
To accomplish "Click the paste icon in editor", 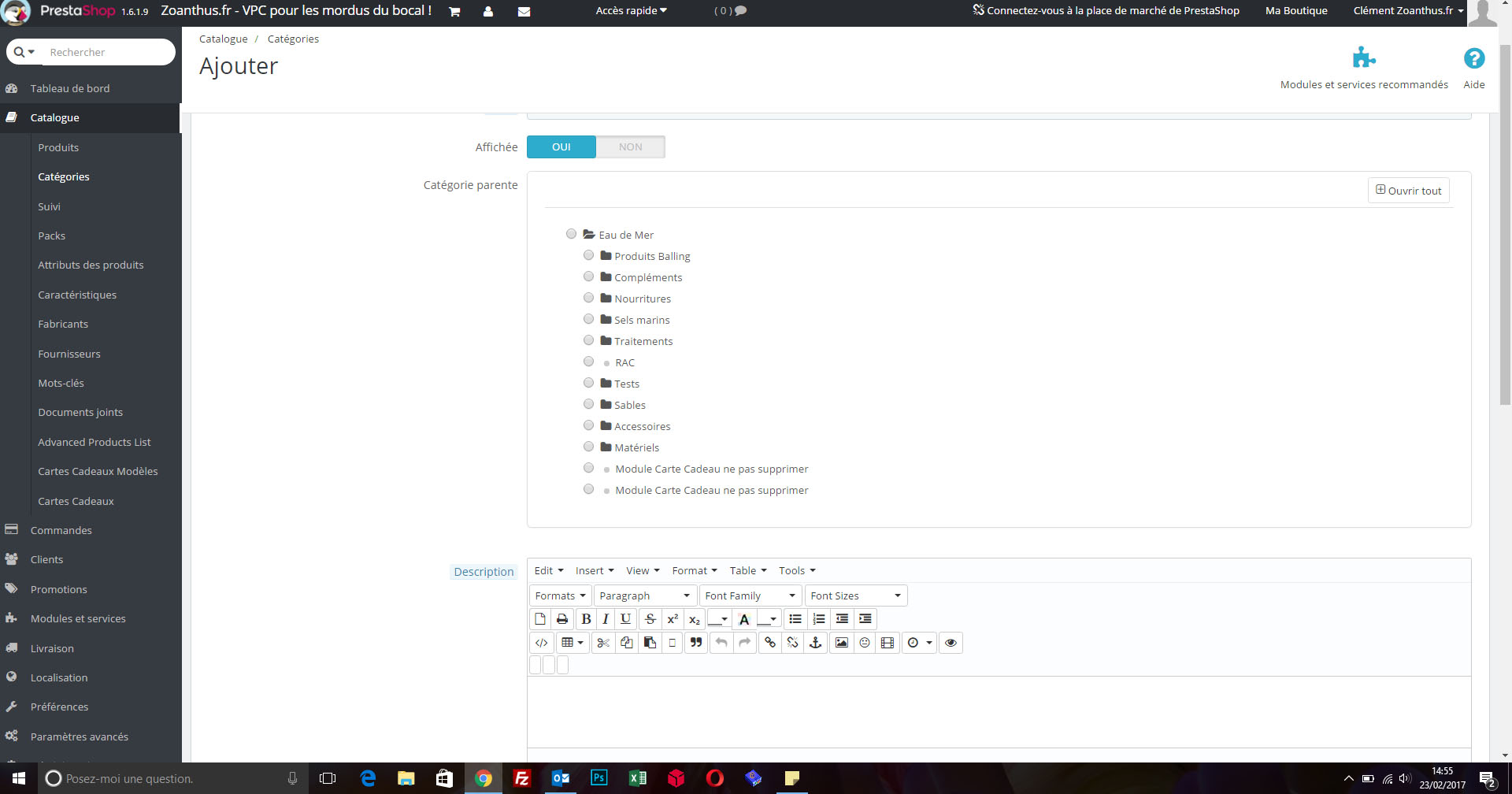I will click(650, 643).
